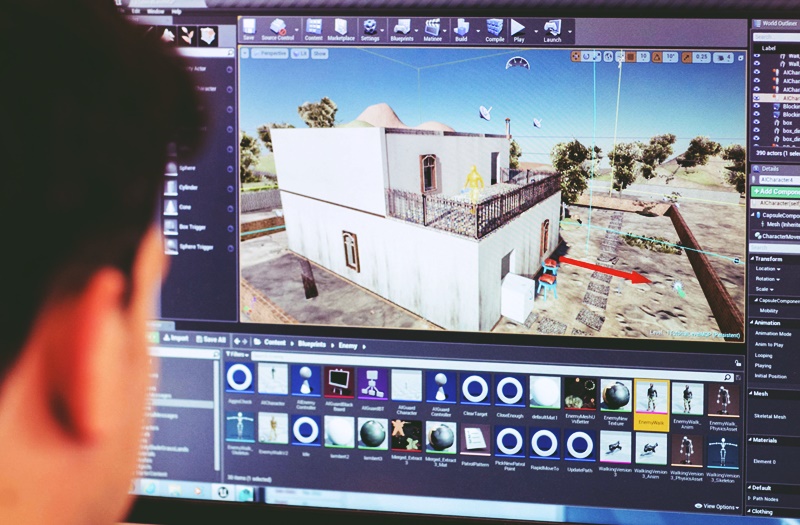Click the content browser lock icon
This screenshot has height=525, width=800.
(738, 363)
